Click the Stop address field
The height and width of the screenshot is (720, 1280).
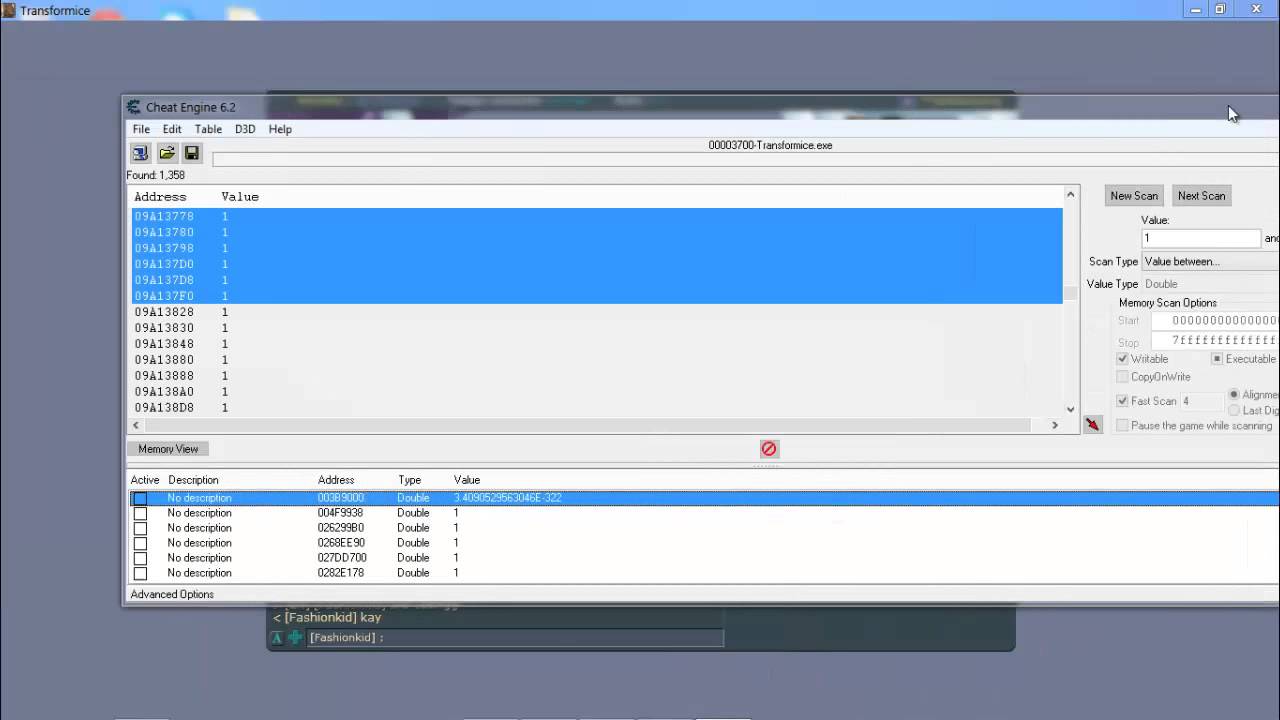[x=1215, y=341]
